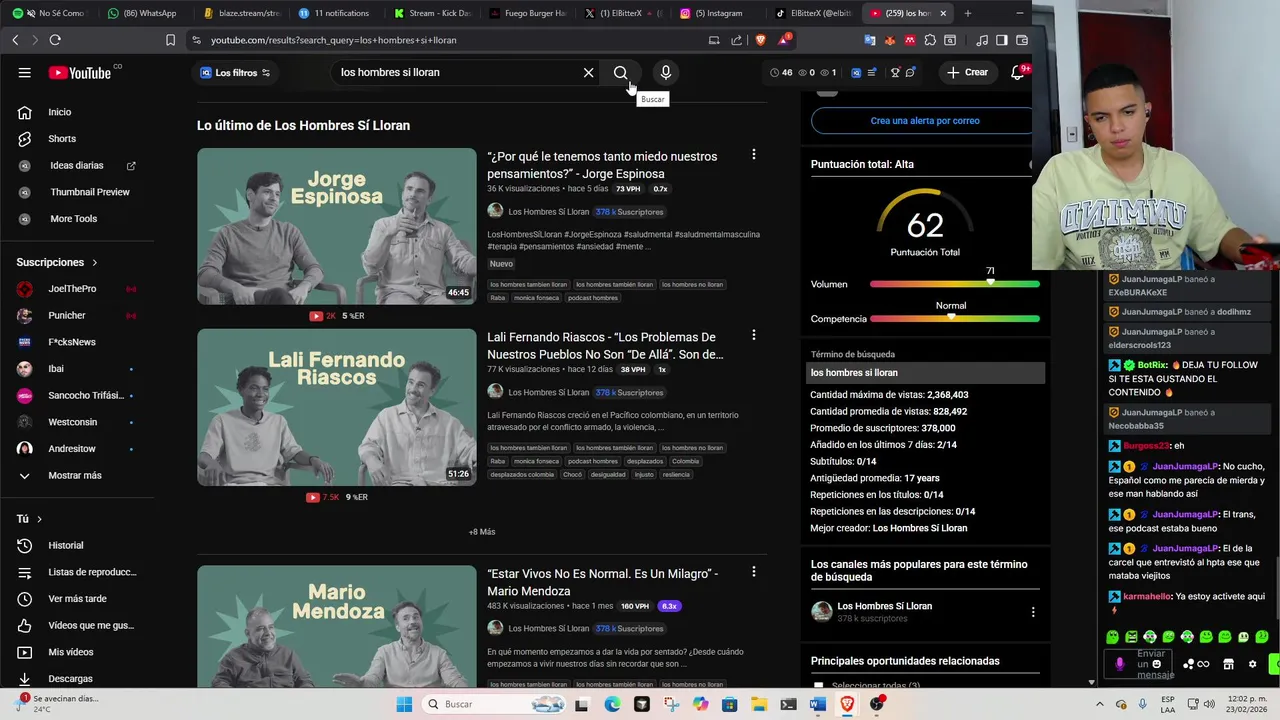Open options menu for the Jorge Espinosa video
The width and height of the screenshot is (1280, 720).
coord(754,155)
